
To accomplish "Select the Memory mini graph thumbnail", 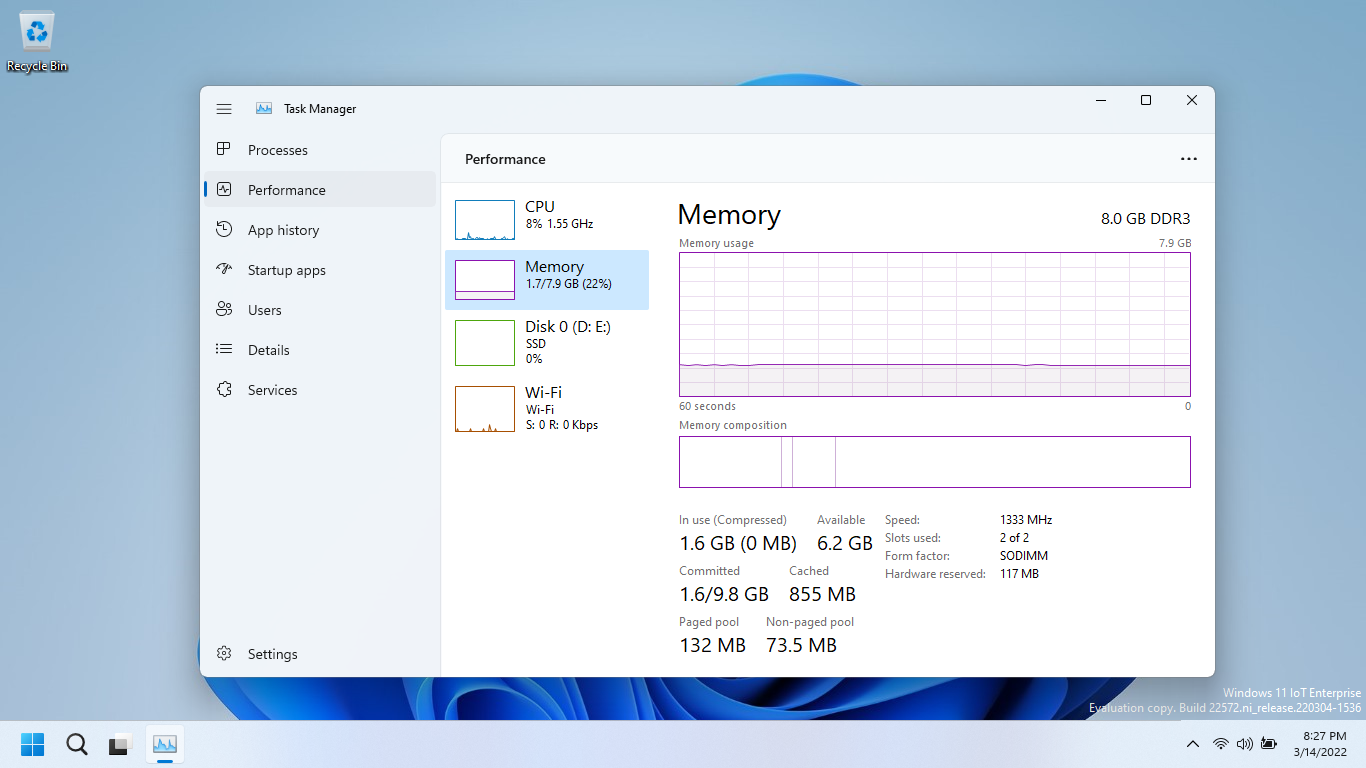I will coord(485,280).
